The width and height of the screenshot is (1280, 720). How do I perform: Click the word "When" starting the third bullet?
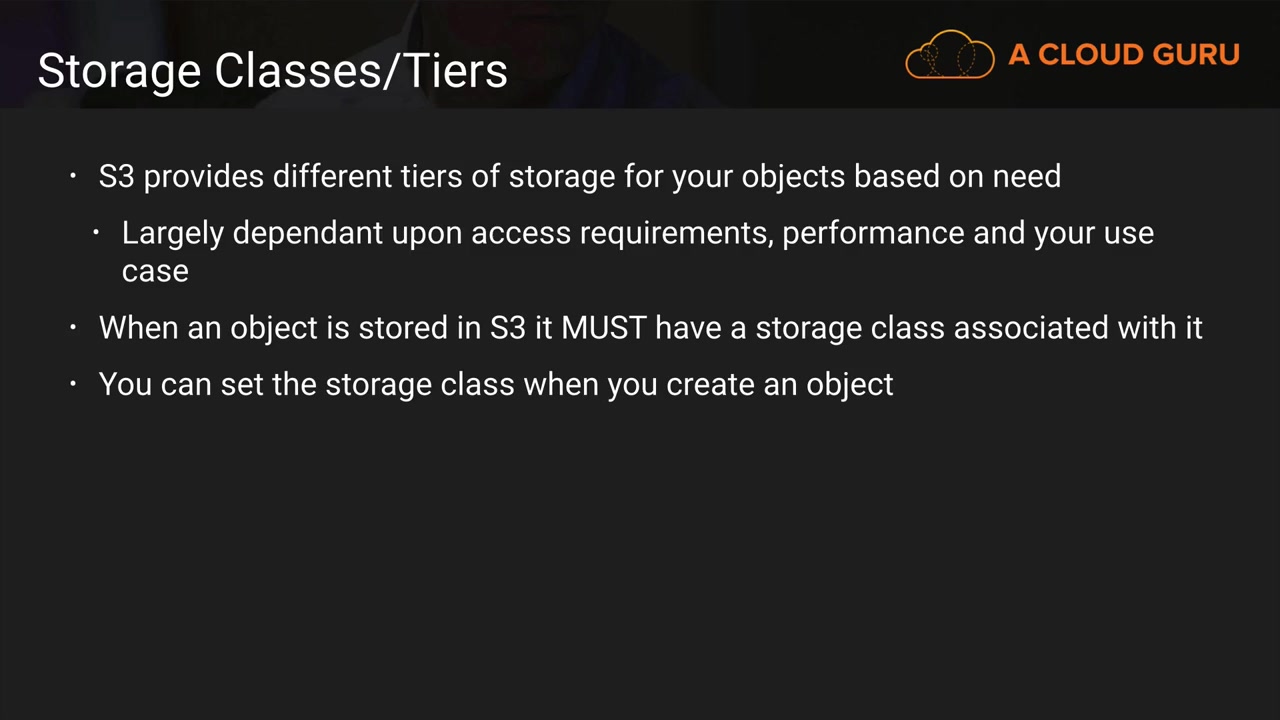(x=138, y=328)
